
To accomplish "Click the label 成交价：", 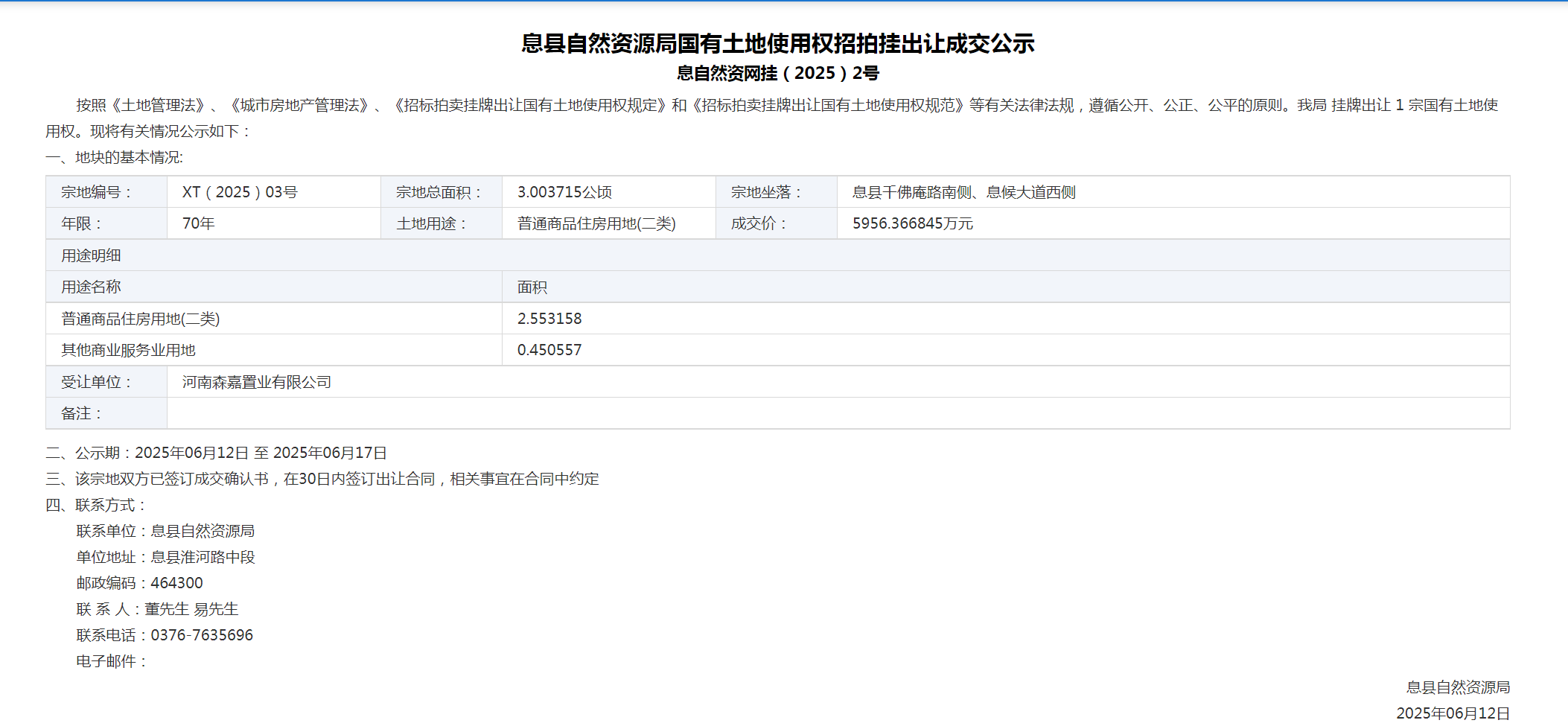I will 760,223.
